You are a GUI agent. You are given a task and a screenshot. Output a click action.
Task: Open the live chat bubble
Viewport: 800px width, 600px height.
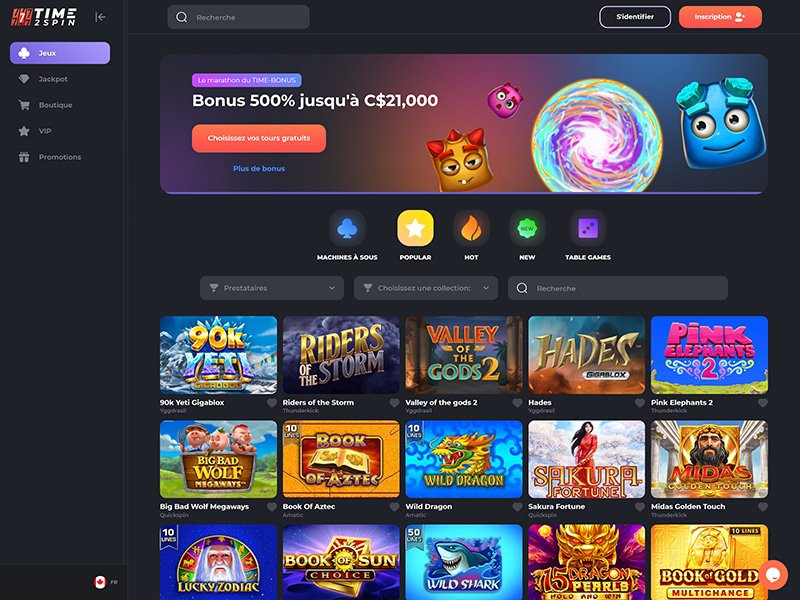[773, 574]
